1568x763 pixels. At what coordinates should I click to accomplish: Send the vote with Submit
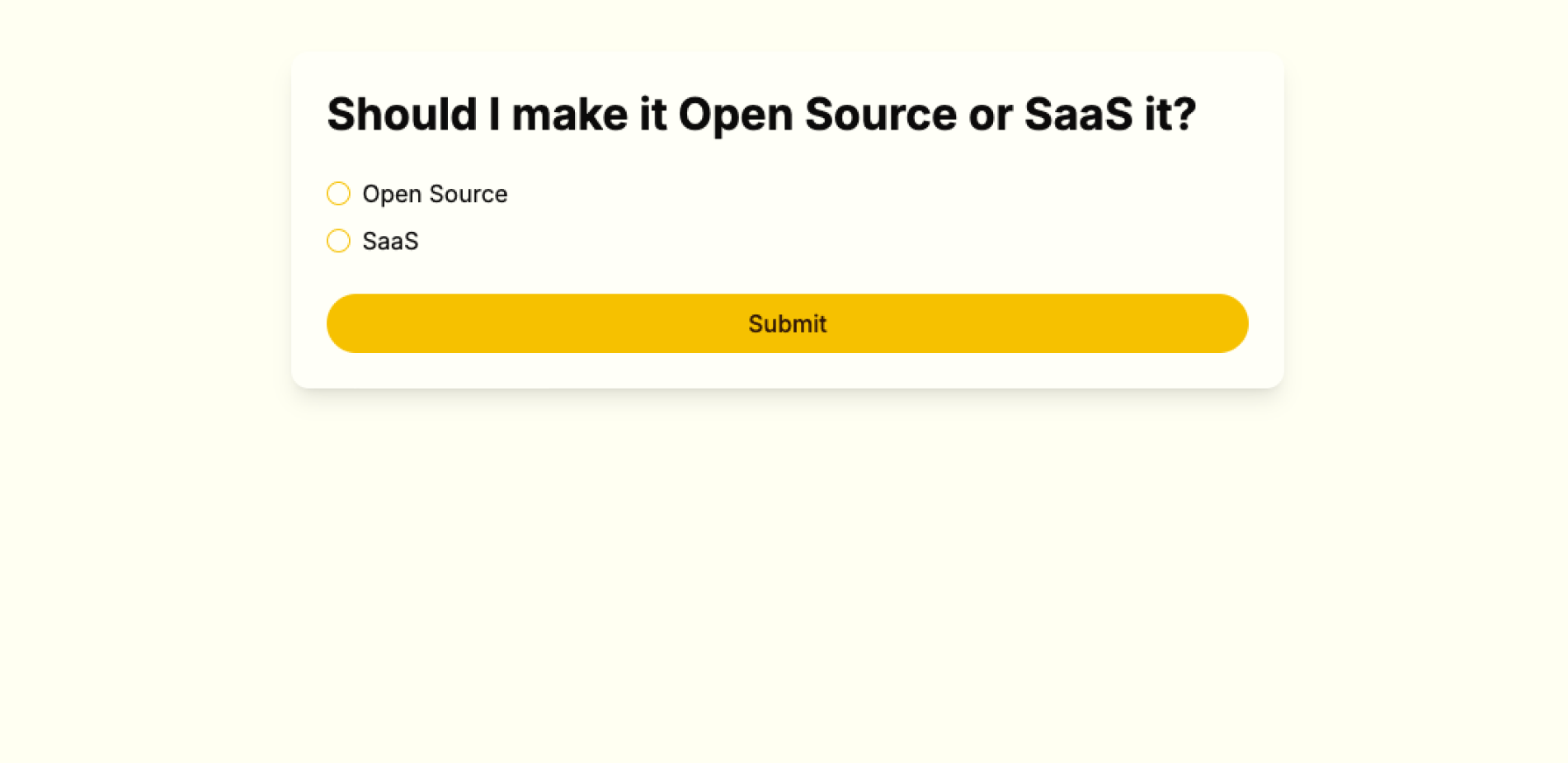tap(787, 323)
